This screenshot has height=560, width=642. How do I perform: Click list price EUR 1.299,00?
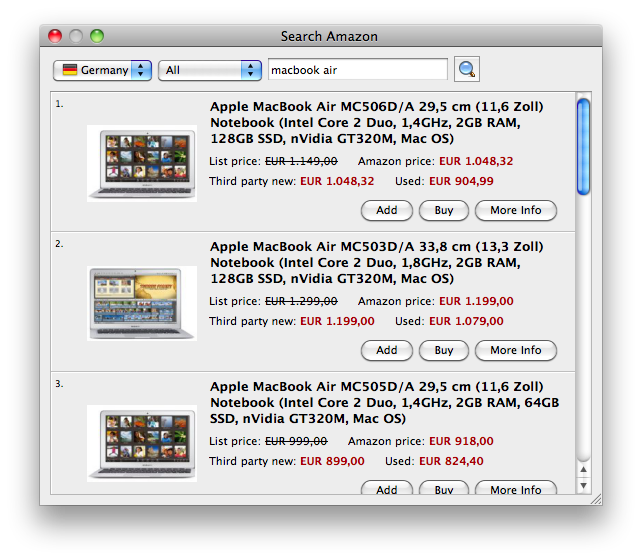pos(301,301)
